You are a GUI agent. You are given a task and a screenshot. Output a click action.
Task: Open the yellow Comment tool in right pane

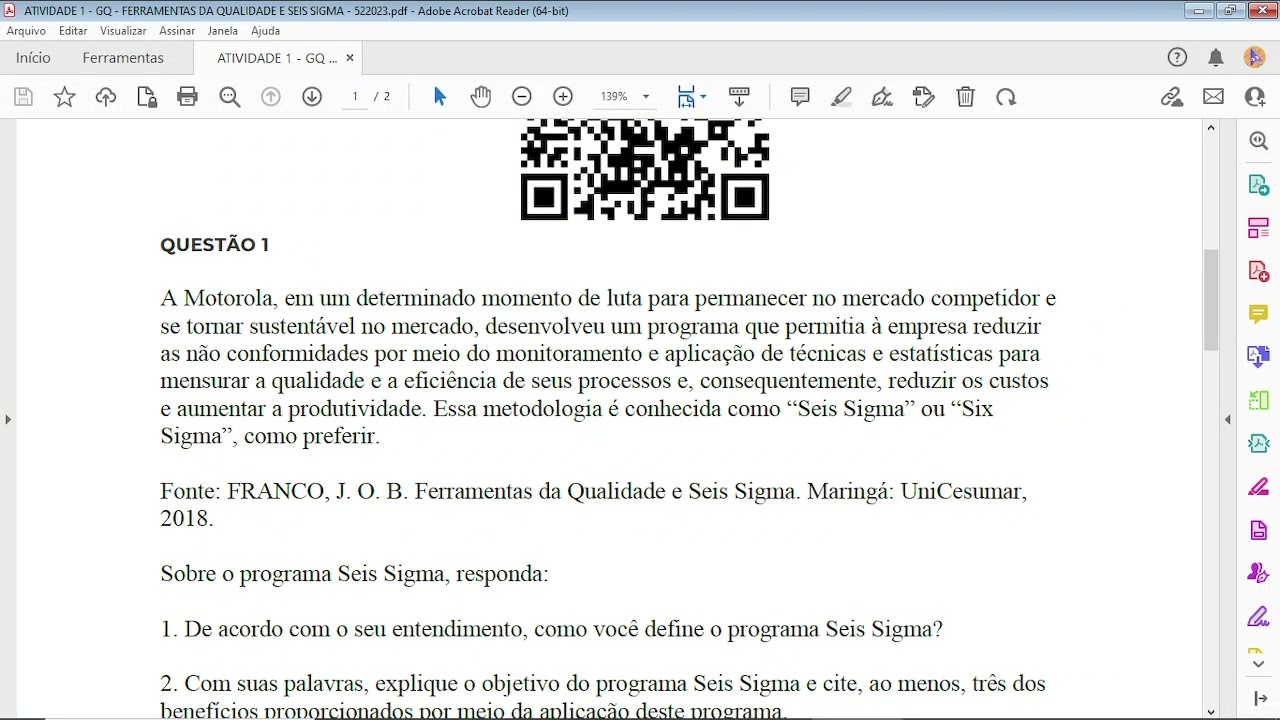click(x=1259, y=314)
